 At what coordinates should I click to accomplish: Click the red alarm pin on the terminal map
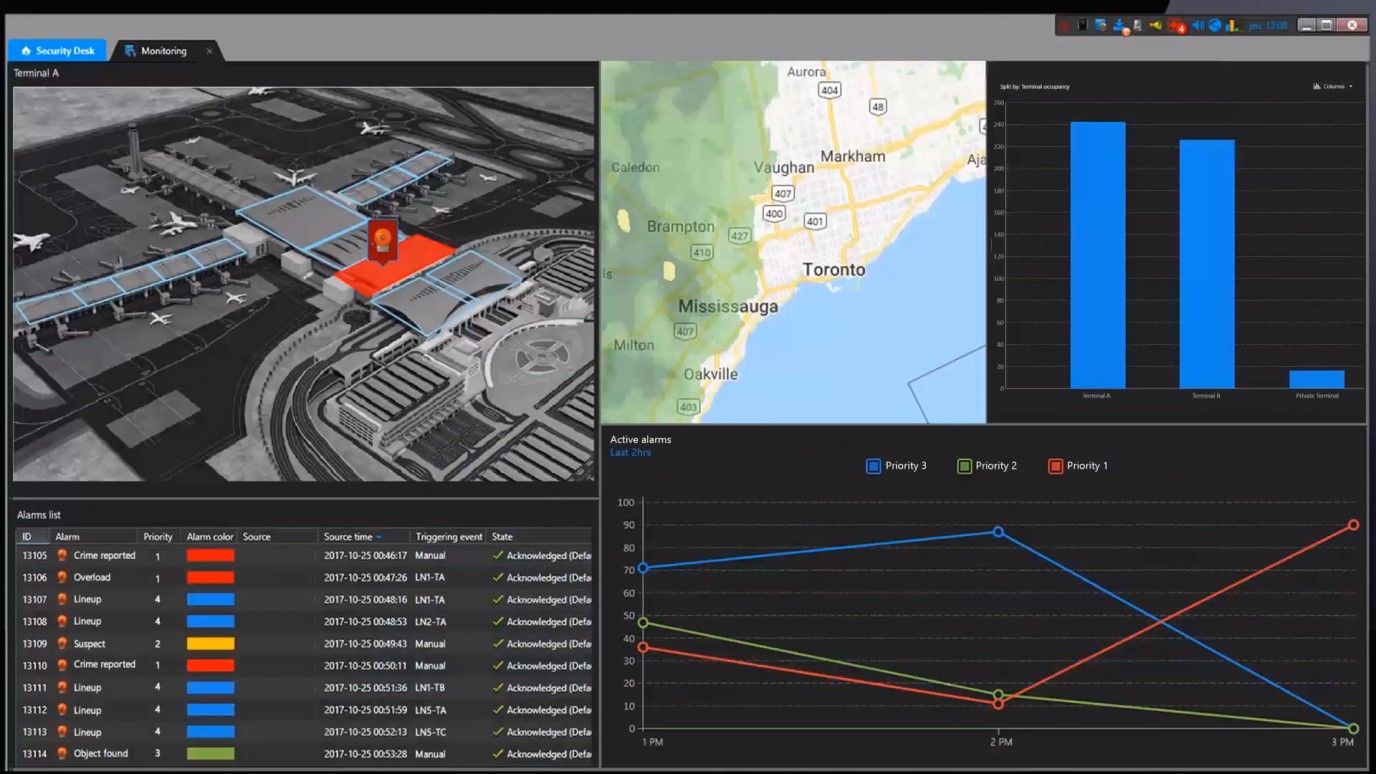382,240
